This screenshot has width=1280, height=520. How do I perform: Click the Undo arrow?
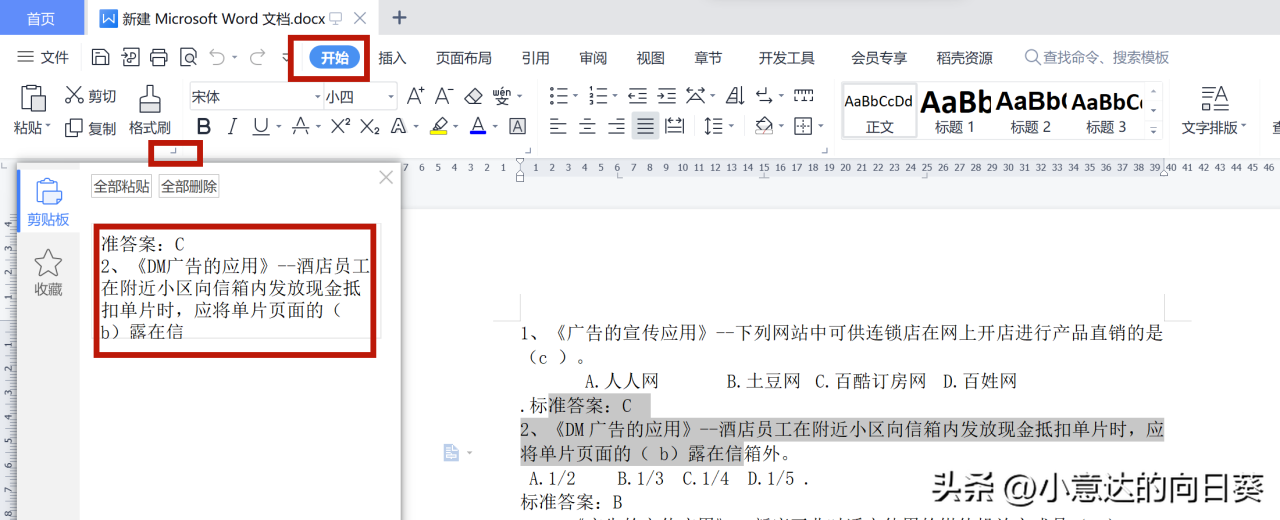(216, 58)
